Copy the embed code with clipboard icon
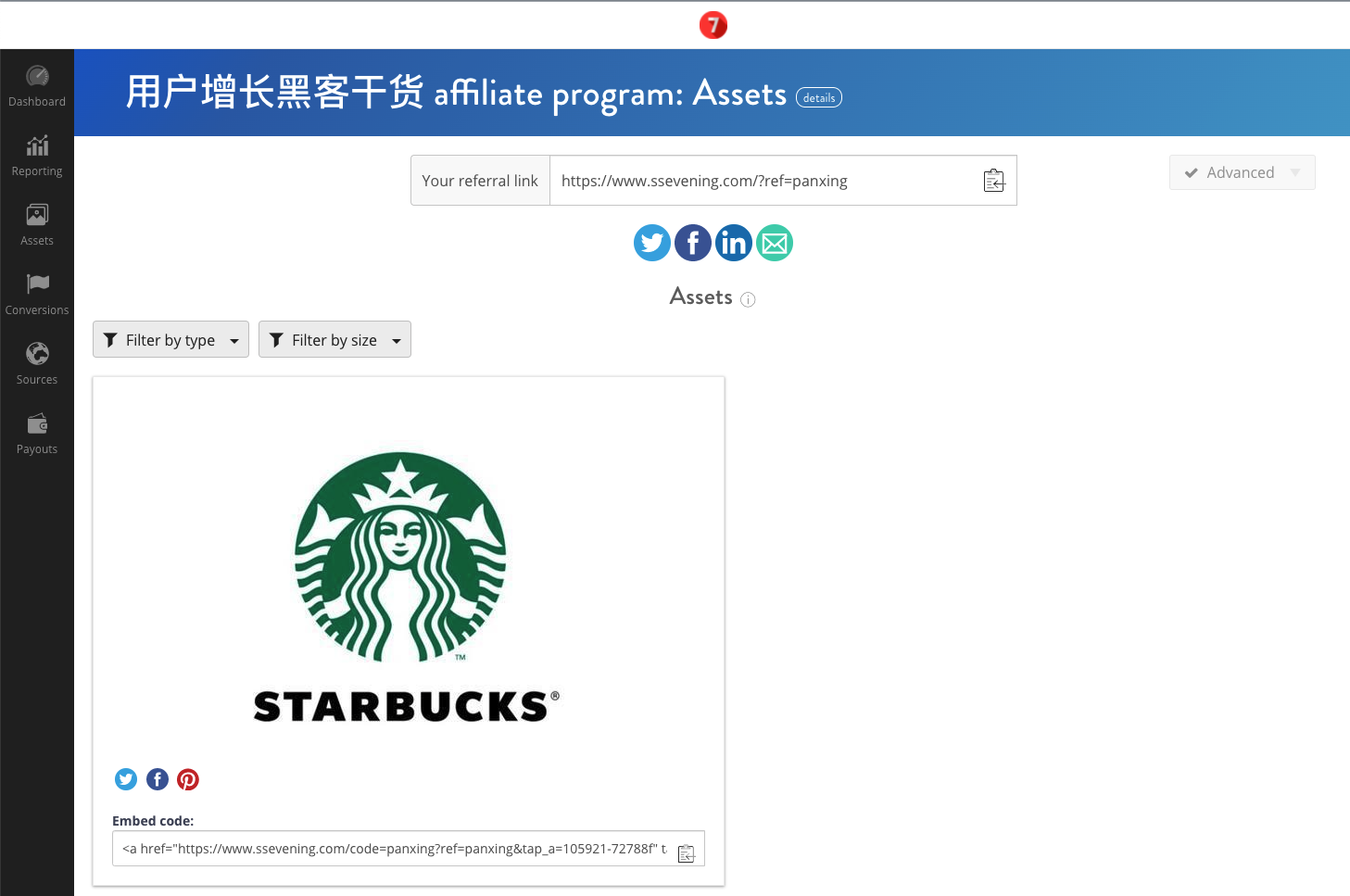This screenshot has width=1350, height=896. (x=687, y=853)
